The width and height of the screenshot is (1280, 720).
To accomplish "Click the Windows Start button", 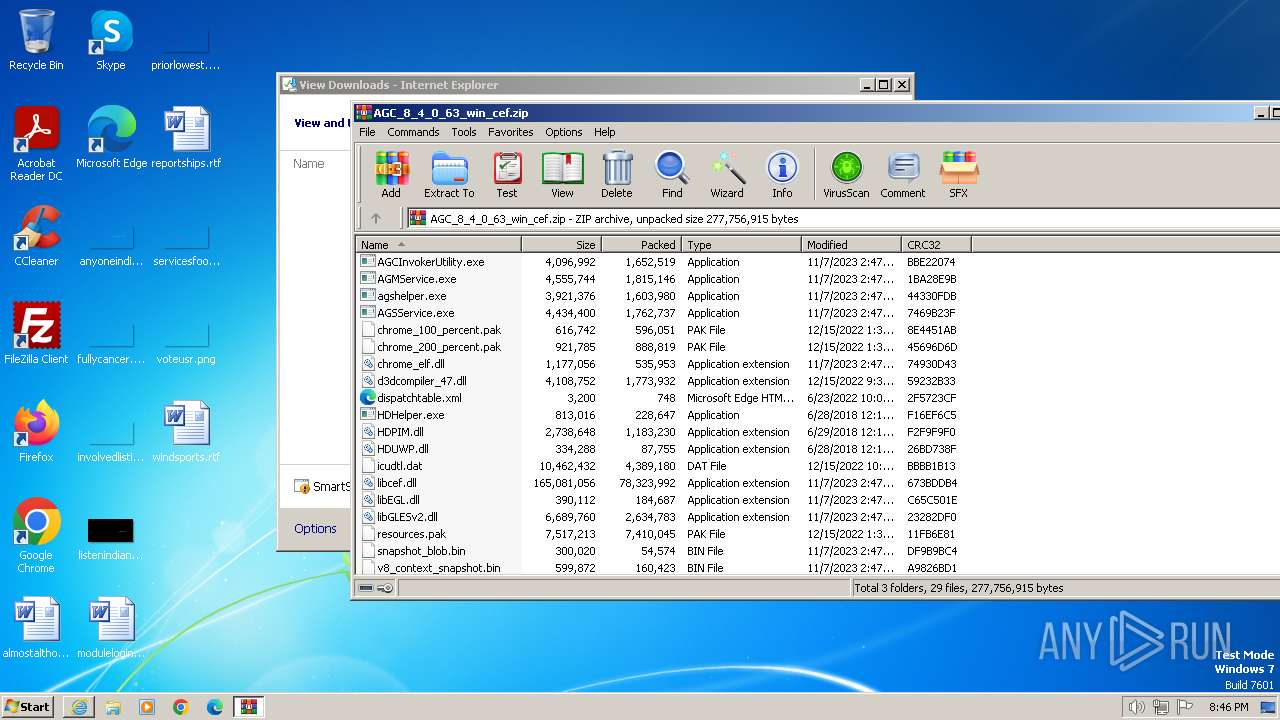I will tap(28, 706).
